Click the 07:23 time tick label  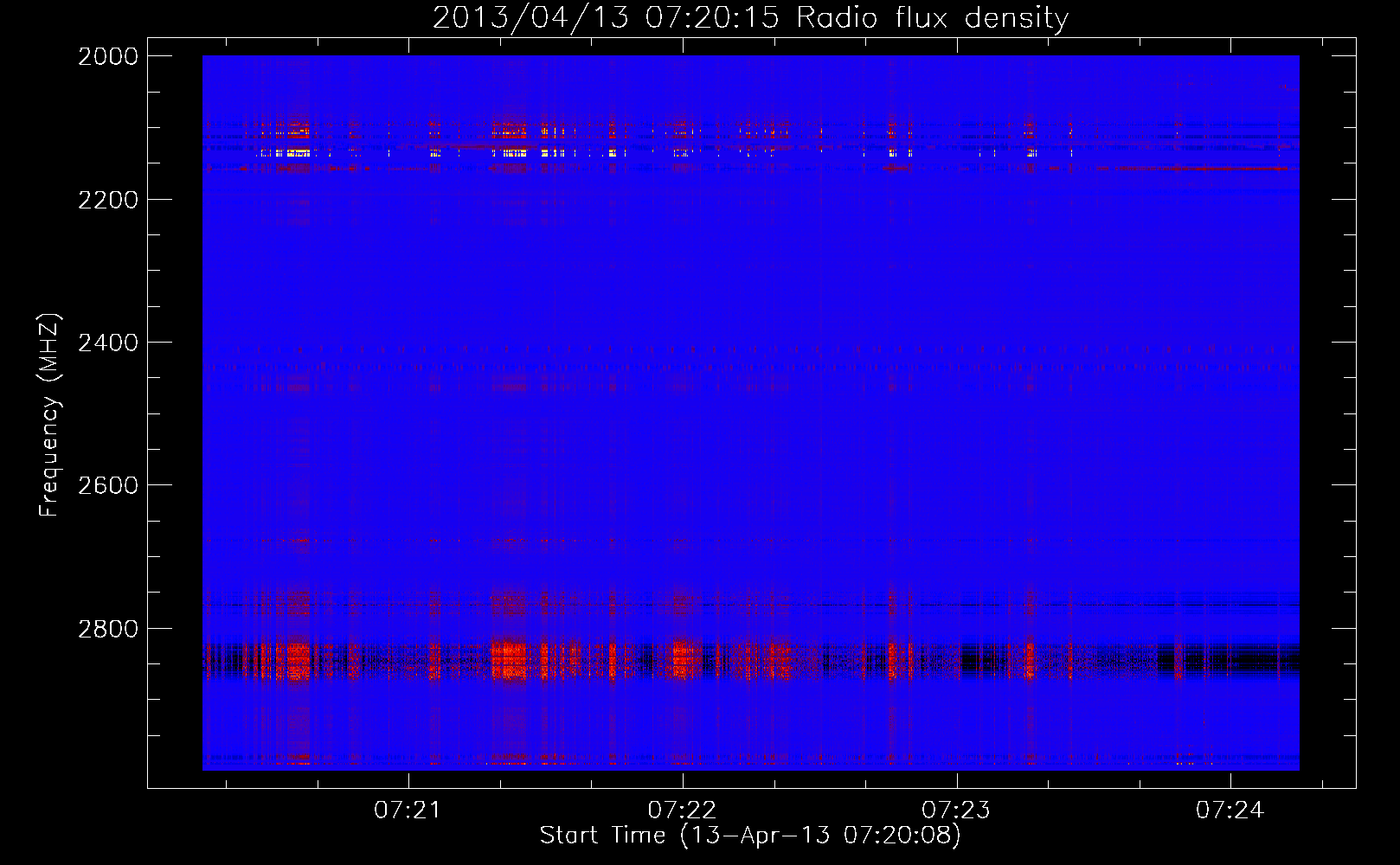[956, 811]
